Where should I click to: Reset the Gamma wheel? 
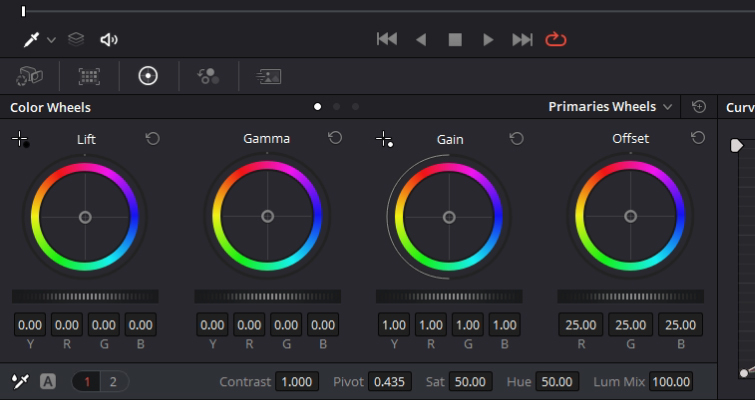[x=335, y=138]
